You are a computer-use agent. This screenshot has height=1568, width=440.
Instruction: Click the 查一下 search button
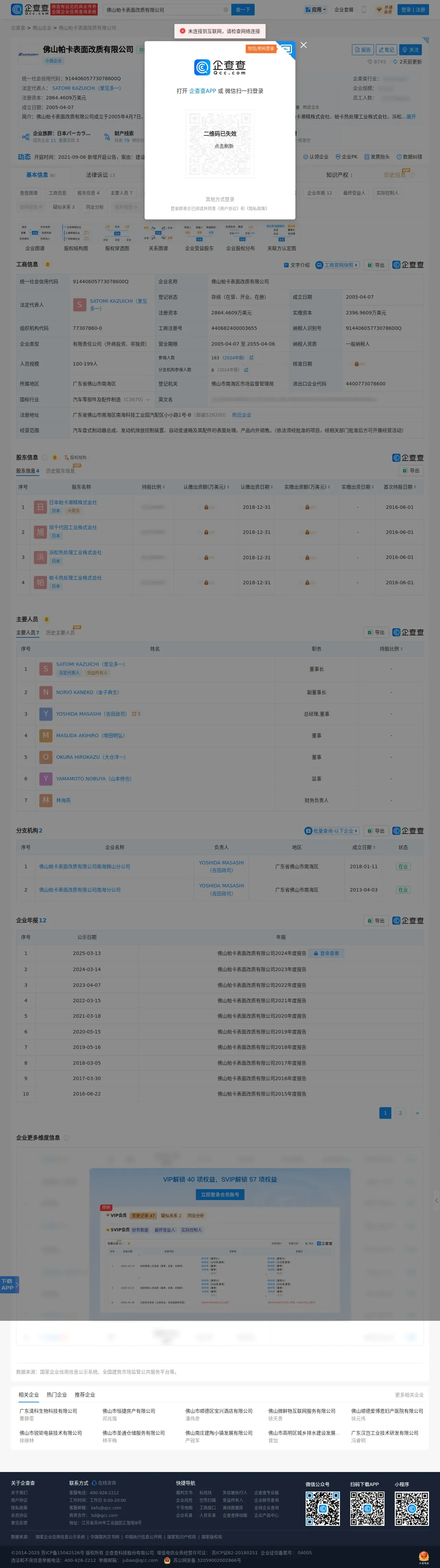point(243,10)
